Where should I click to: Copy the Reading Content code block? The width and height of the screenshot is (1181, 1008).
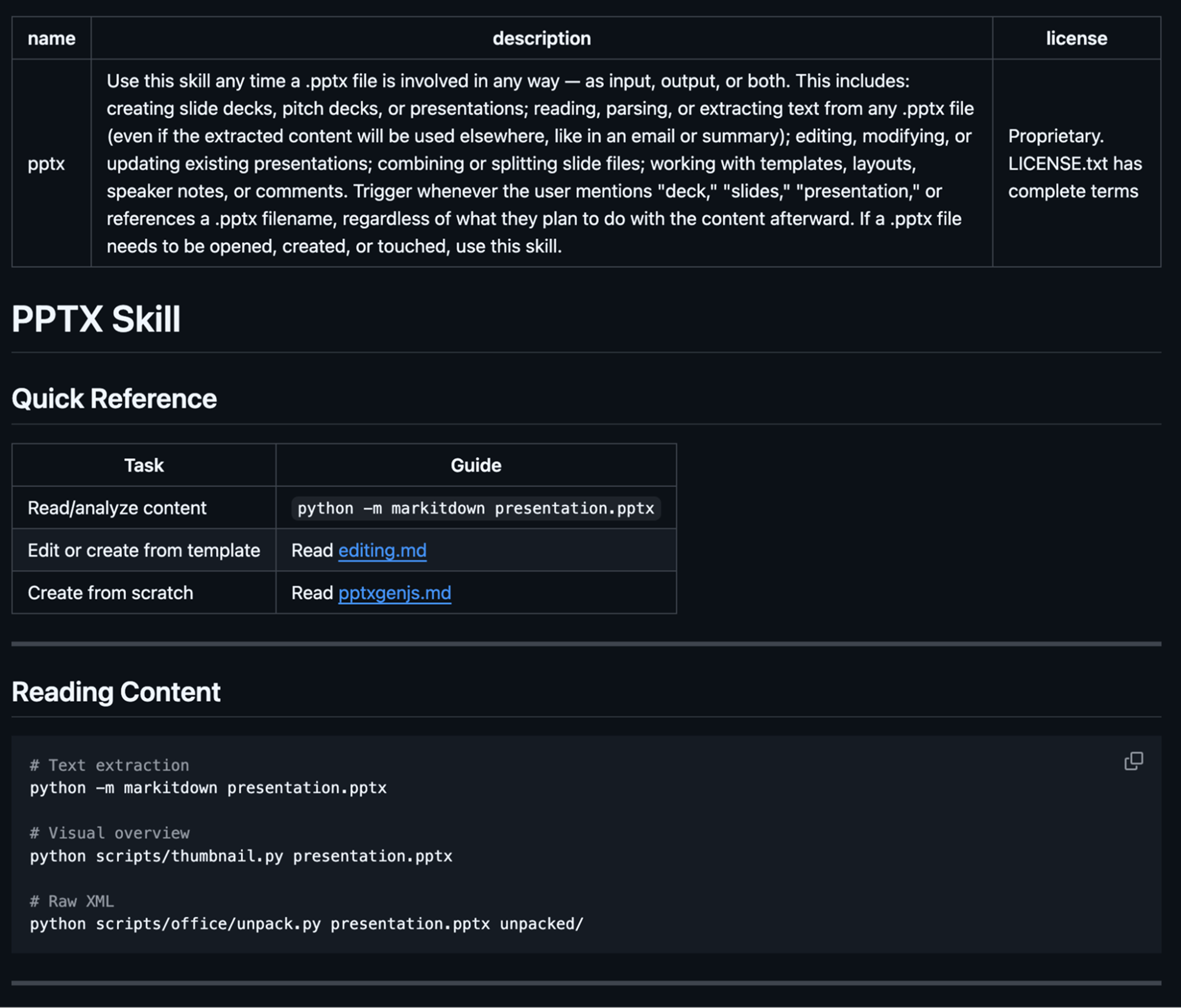click(x=1133, y=761)
